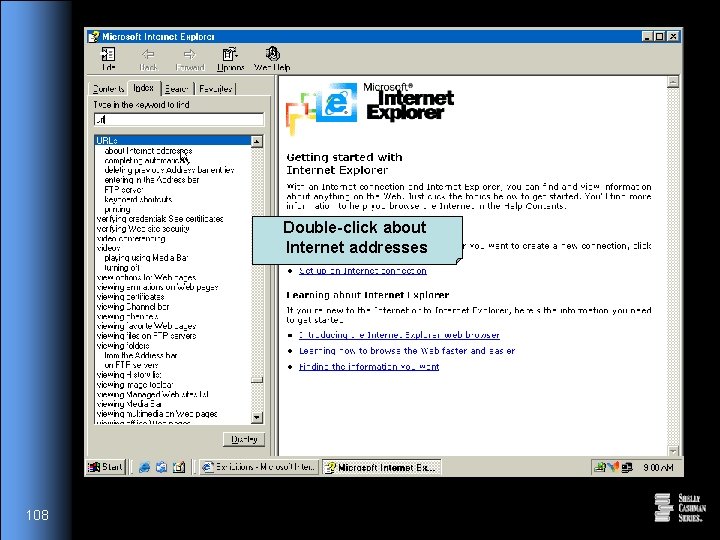Viewport: 720px width, 540px height.
Task: Select 'keyboard shortcuts' index entry
Action: [x=138, y=199]
